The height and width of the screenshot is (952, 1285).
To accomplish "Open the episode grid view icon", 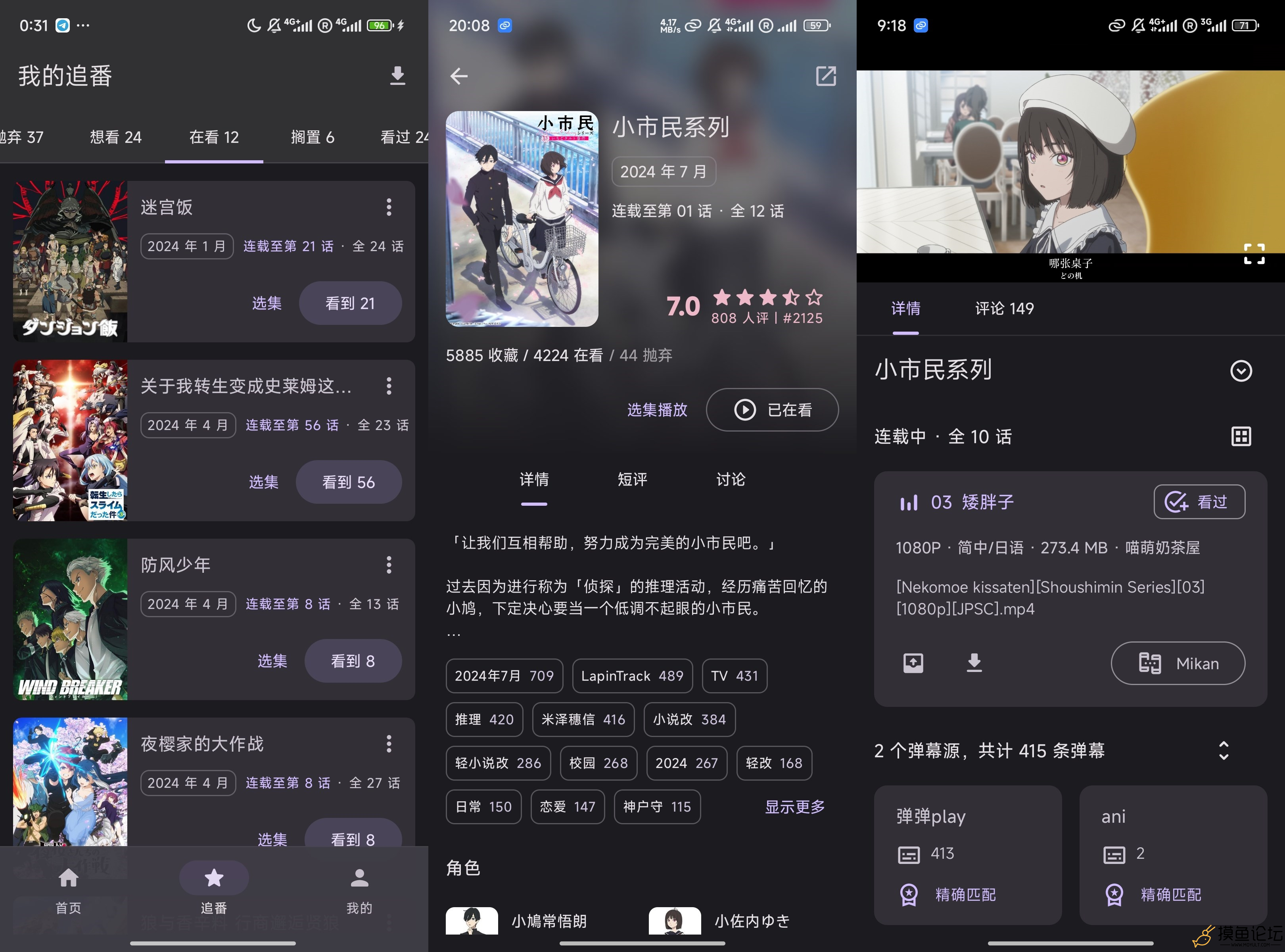I will 1241,436.
